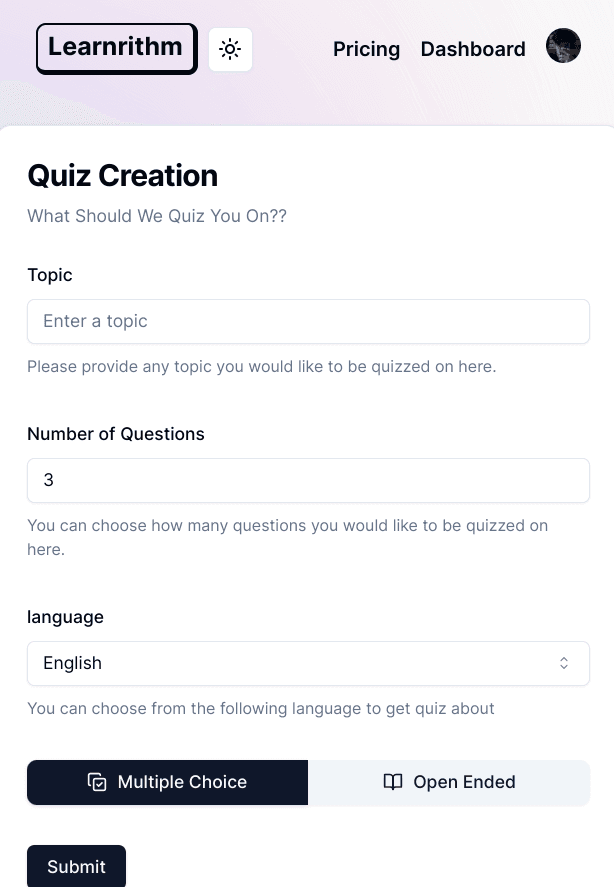Open the Pricing page
The image size is (614, 887).
click(x=366, y=49)
